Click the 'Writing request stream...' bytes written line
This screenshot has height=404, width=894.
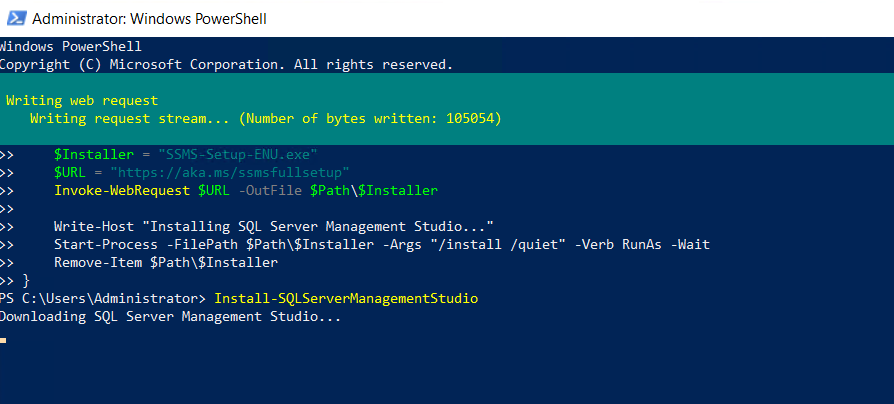(x=266, y=119)
